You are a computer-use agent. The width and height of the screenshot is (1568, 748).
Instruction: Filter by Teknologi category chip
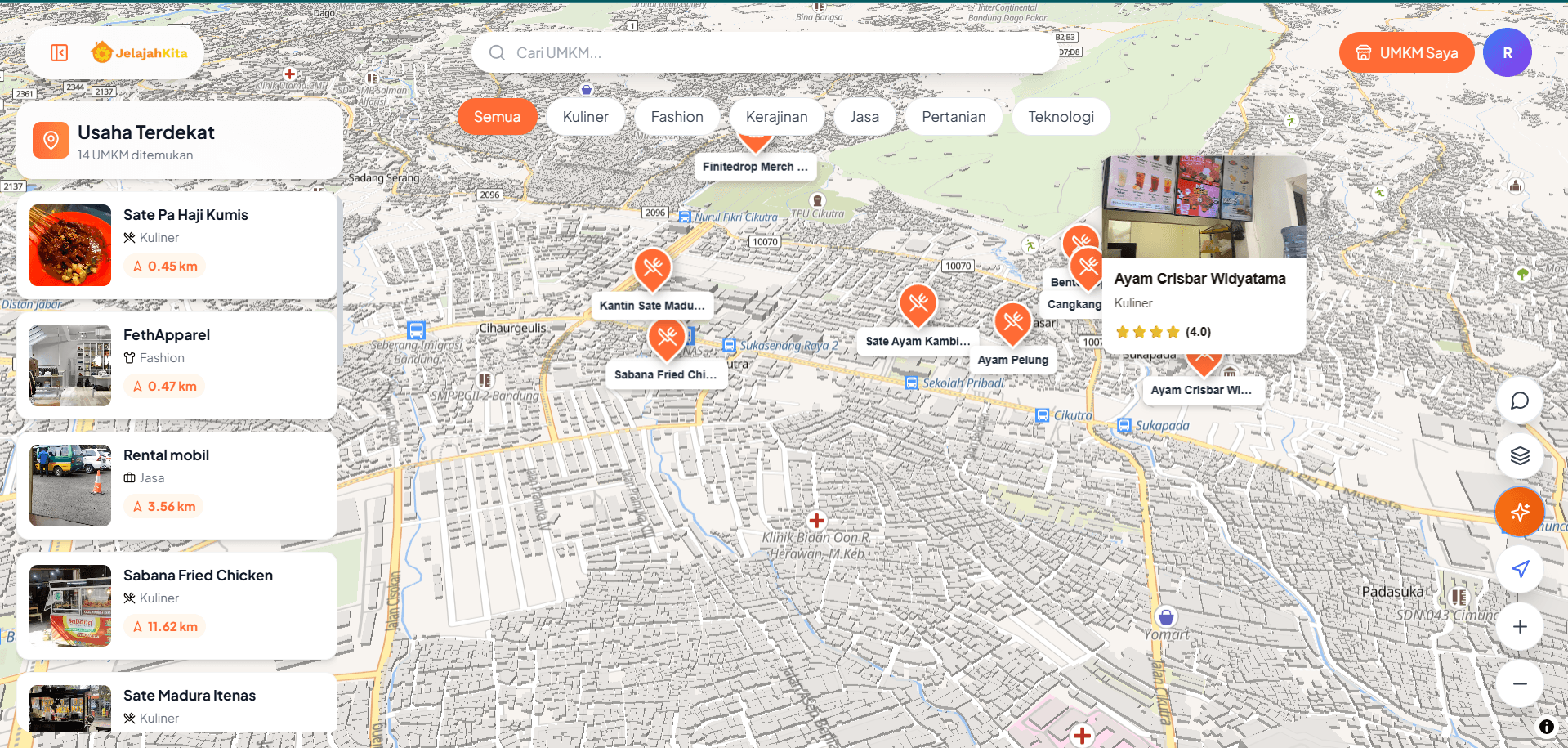click(1061, 117)
